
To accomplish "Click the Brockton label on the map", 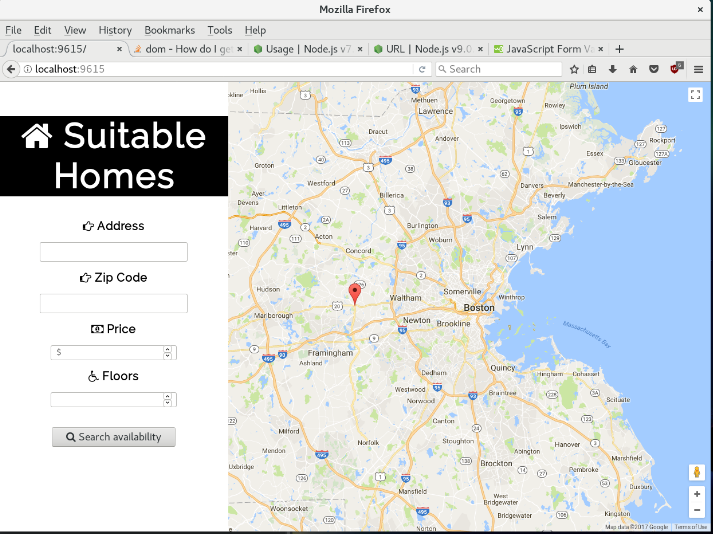I will coord(496,463).
